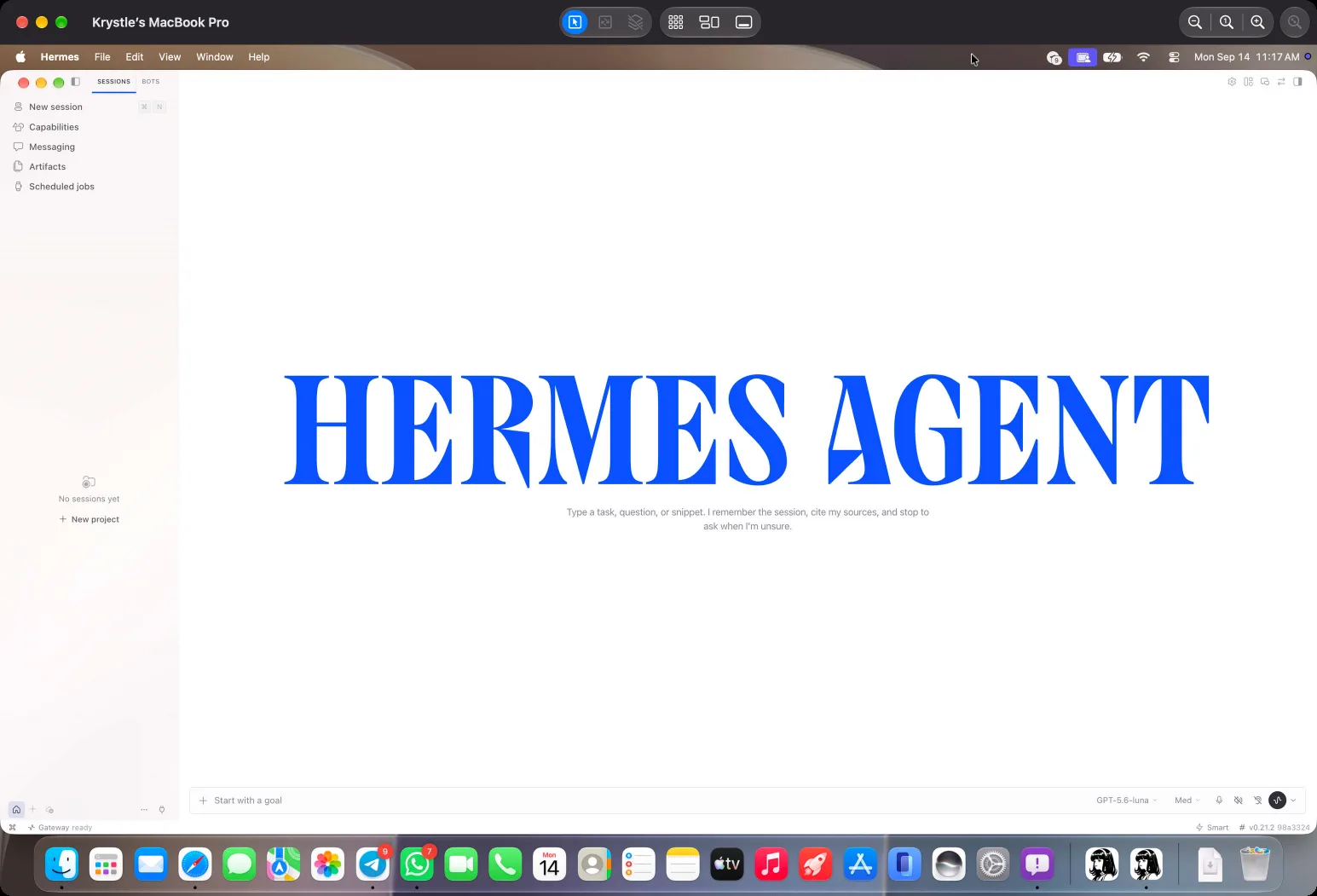Open the settings gear in Hermes header
The image size is (1317, 896).
(1232, 82)
